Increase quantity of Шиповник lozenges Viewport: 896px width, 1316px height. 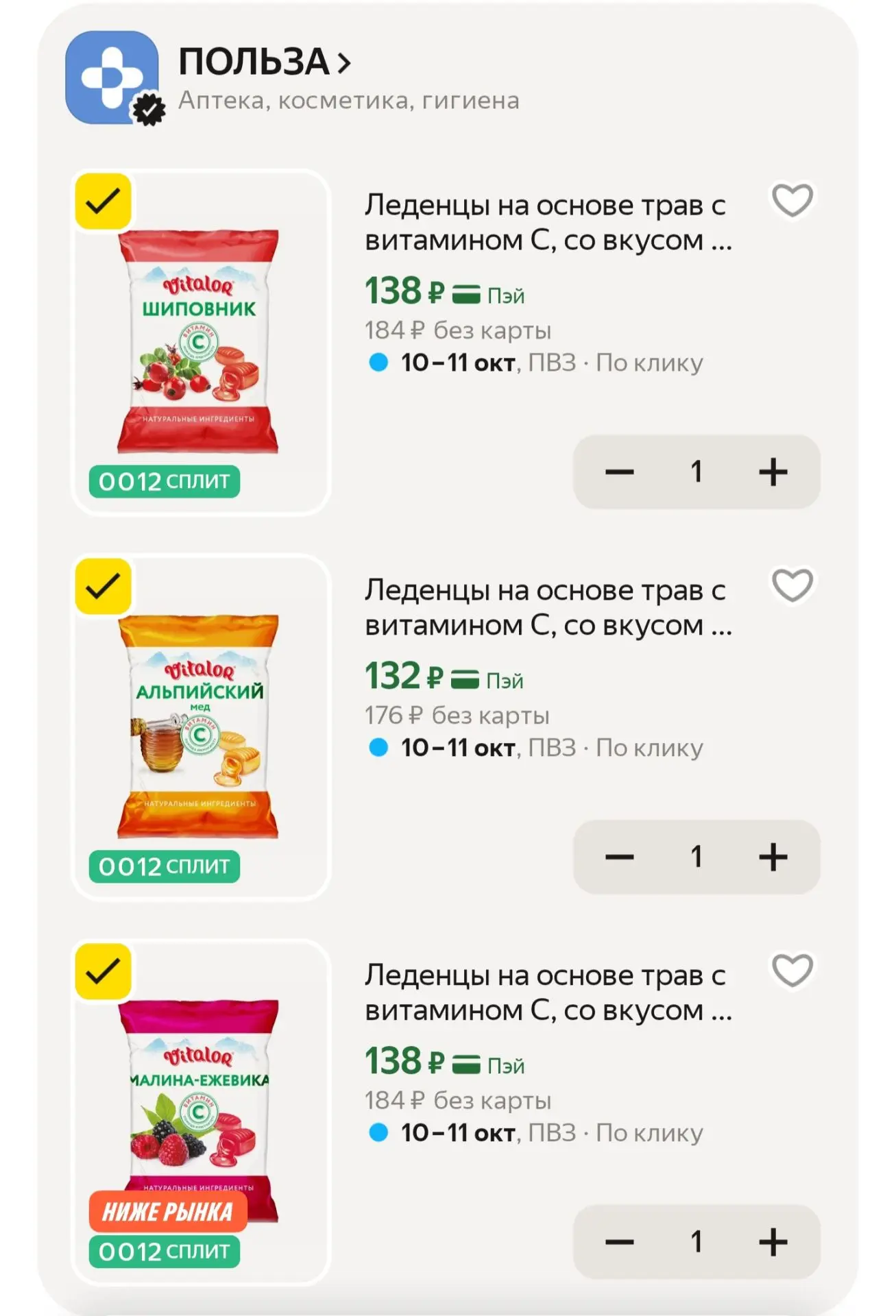pos(773,472)
